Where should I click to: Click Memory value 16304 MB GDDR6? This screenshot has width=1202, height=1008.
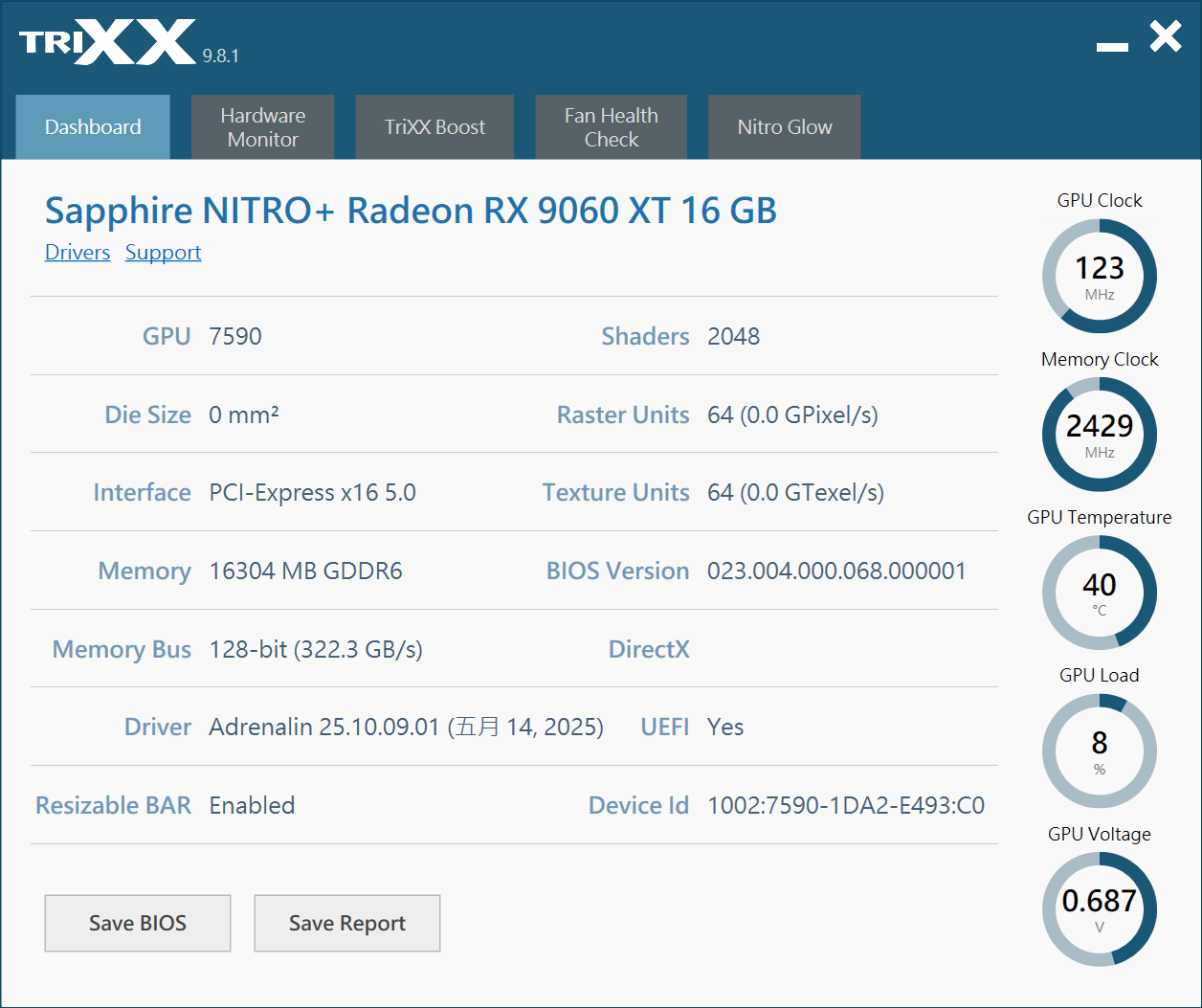[x=305, y=571]
